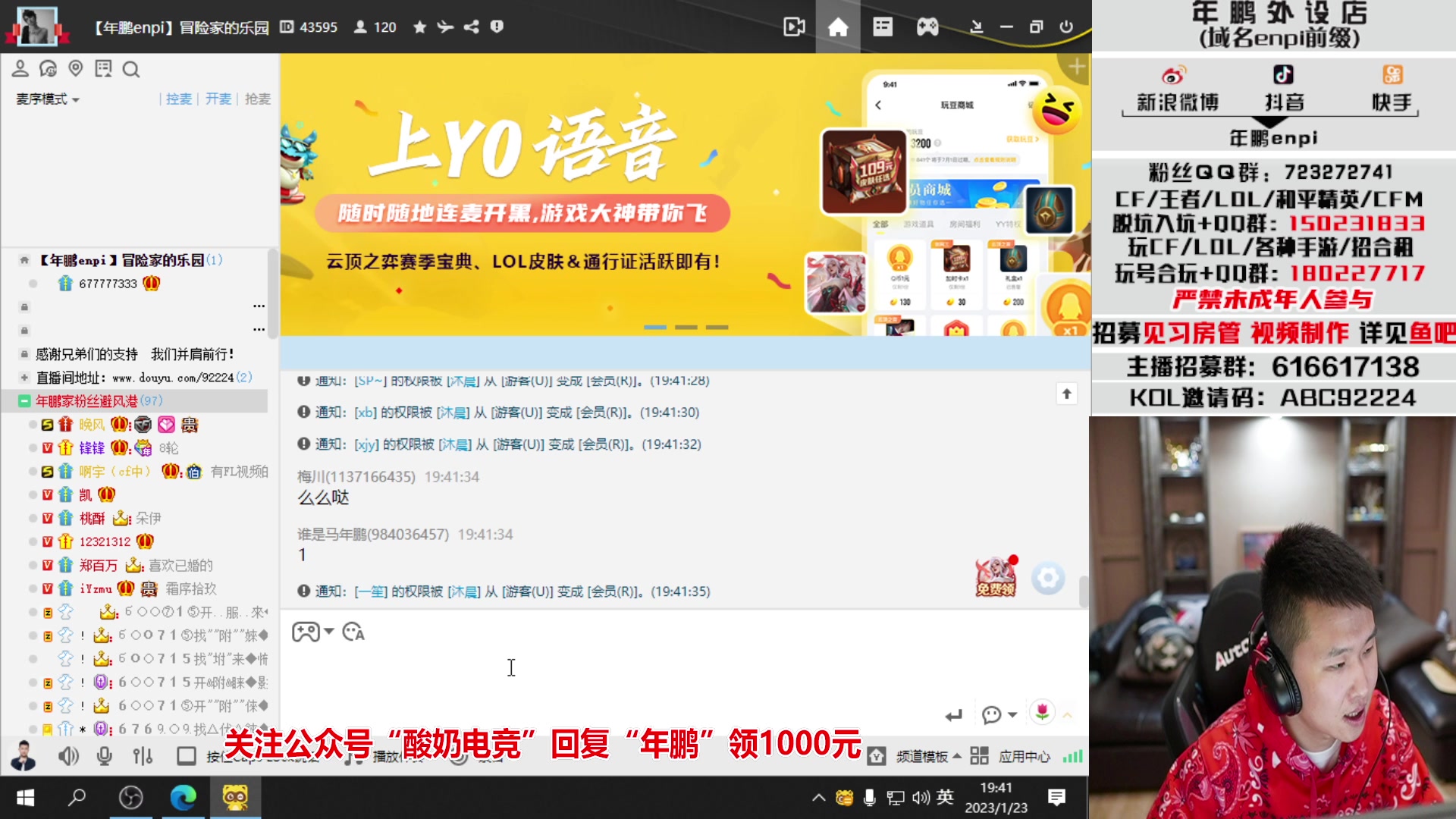Toggle the microphone icon in bottom bar
Image resolution: width=1456 pixels, height=819 pixels.
pyautogui.click(x=105, y=756)
